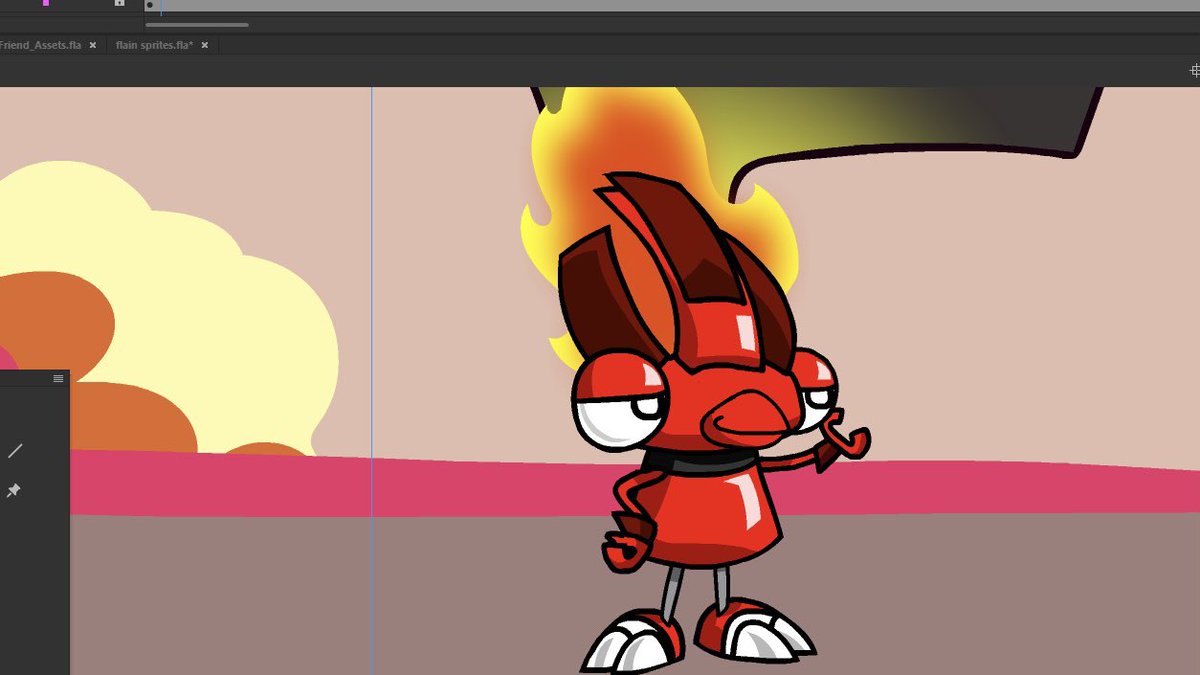Viewport: 1200px width, 675px height.
Task: Select the first keyframe dot in the timeline
Action: [x=150, y=5]
